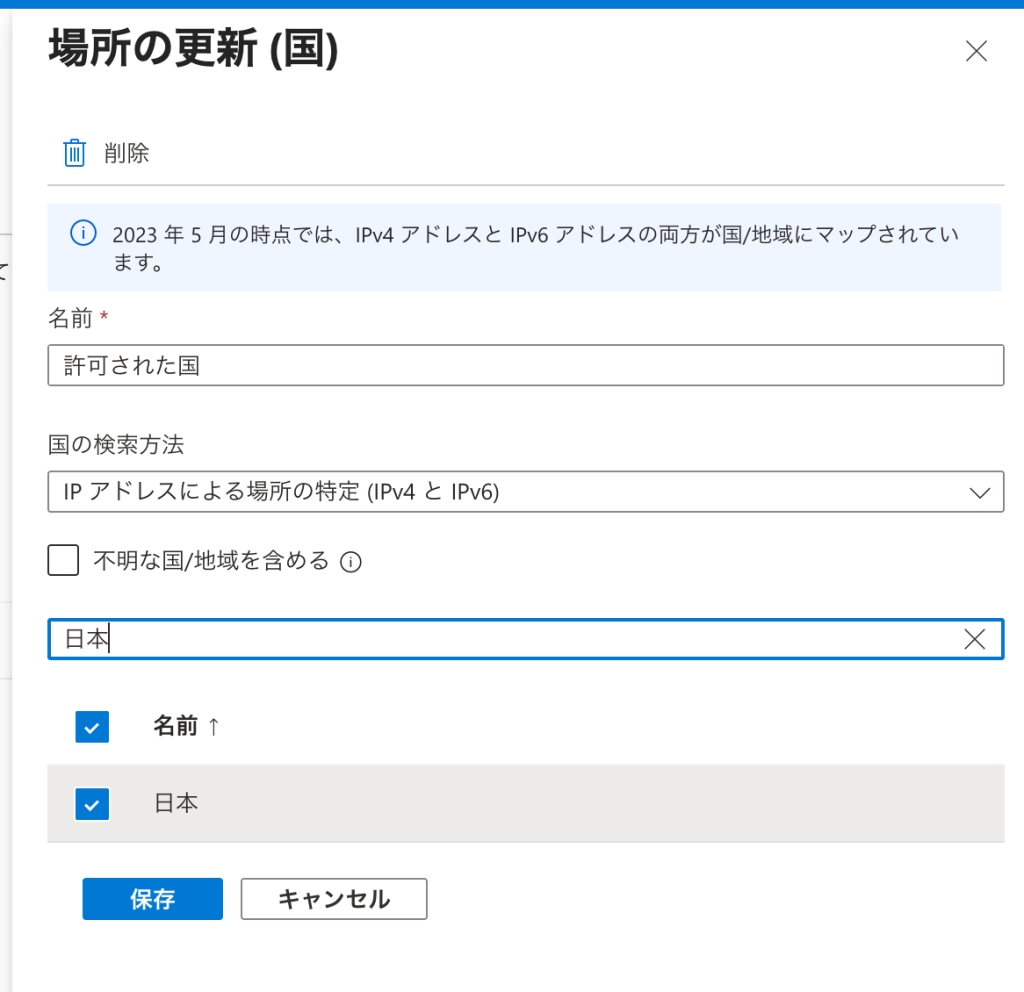Click the キャンセル button

click(x=333, y=899)
